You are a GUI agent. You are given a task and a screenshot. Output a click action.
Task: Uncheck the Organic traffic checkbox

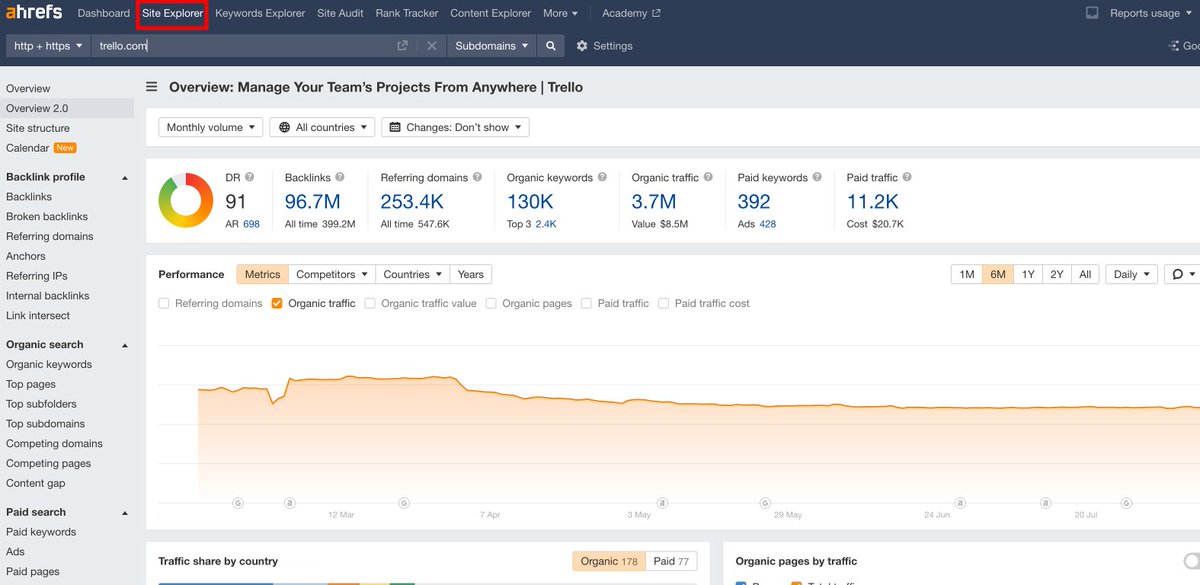coord(277,303)
